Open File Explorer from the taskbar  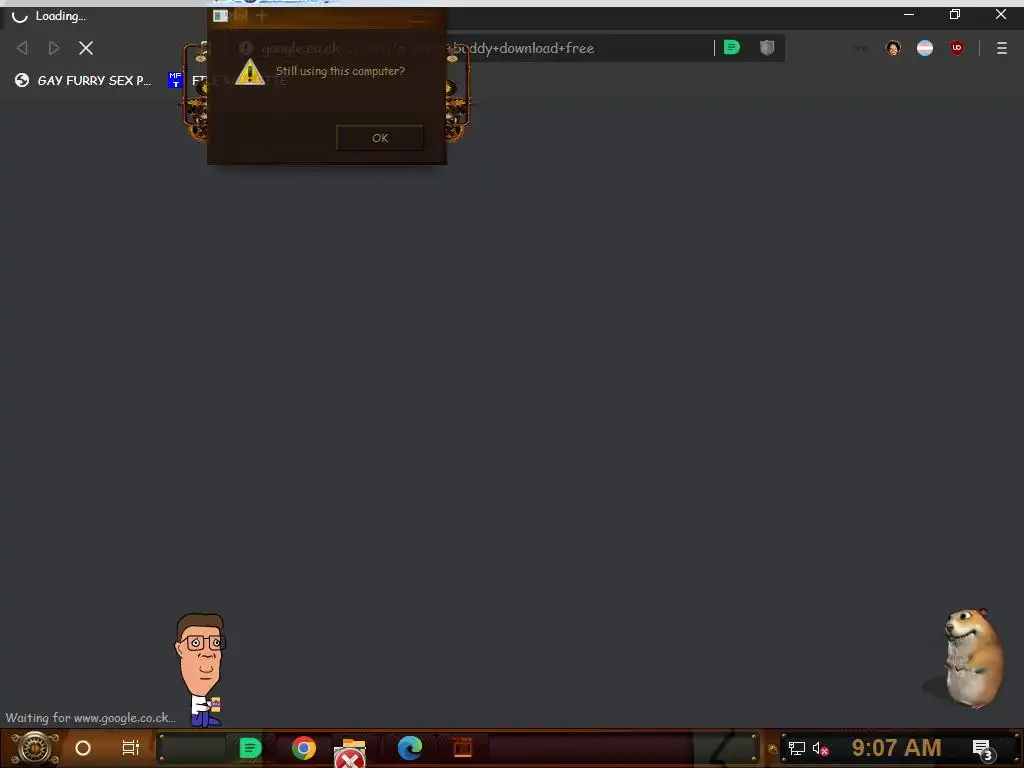point(351,751)
